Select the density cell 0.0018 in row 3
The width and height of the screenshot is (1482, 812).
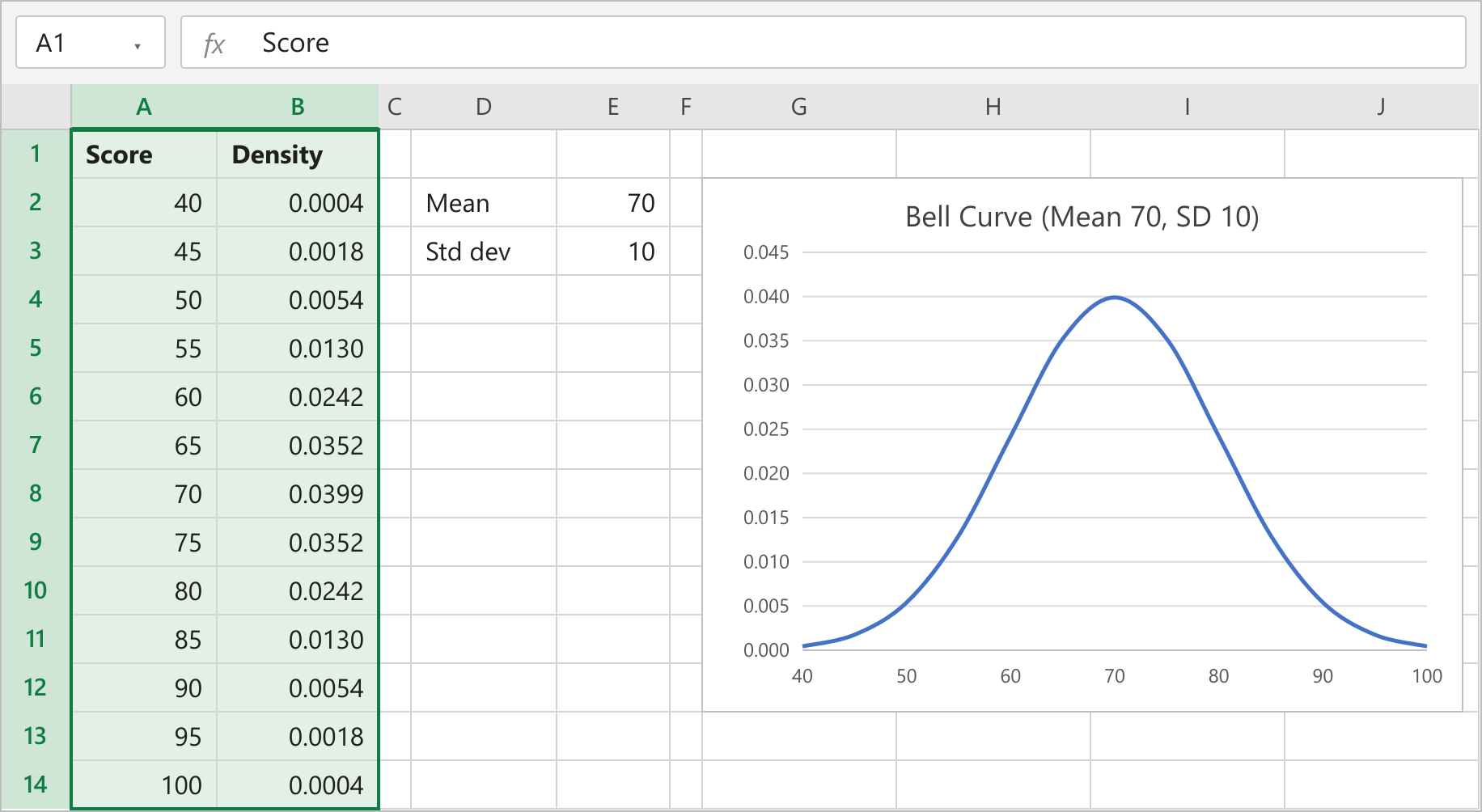298,251
